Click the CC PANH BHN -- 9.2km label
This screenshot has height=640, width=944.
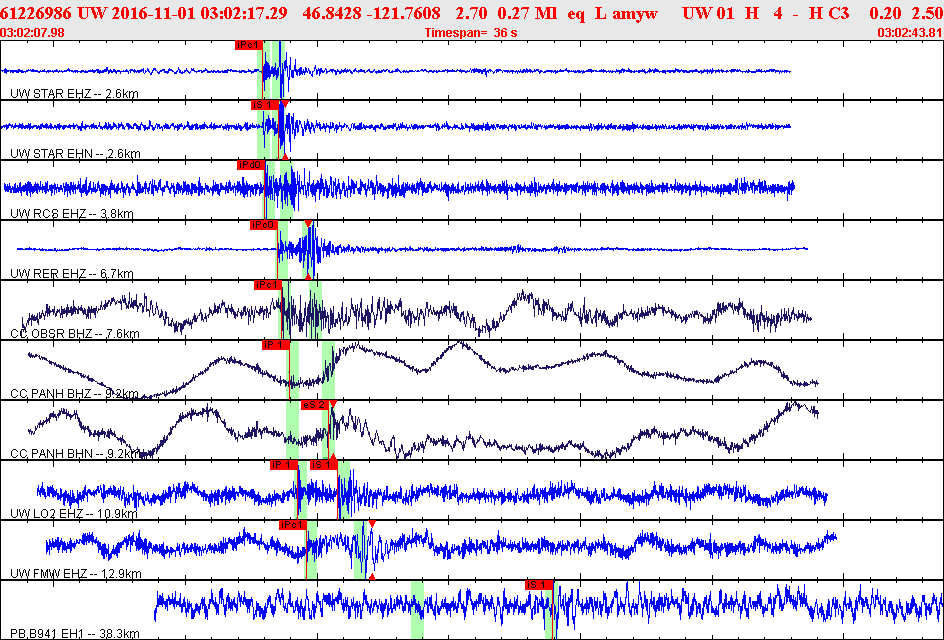[75, 453]
